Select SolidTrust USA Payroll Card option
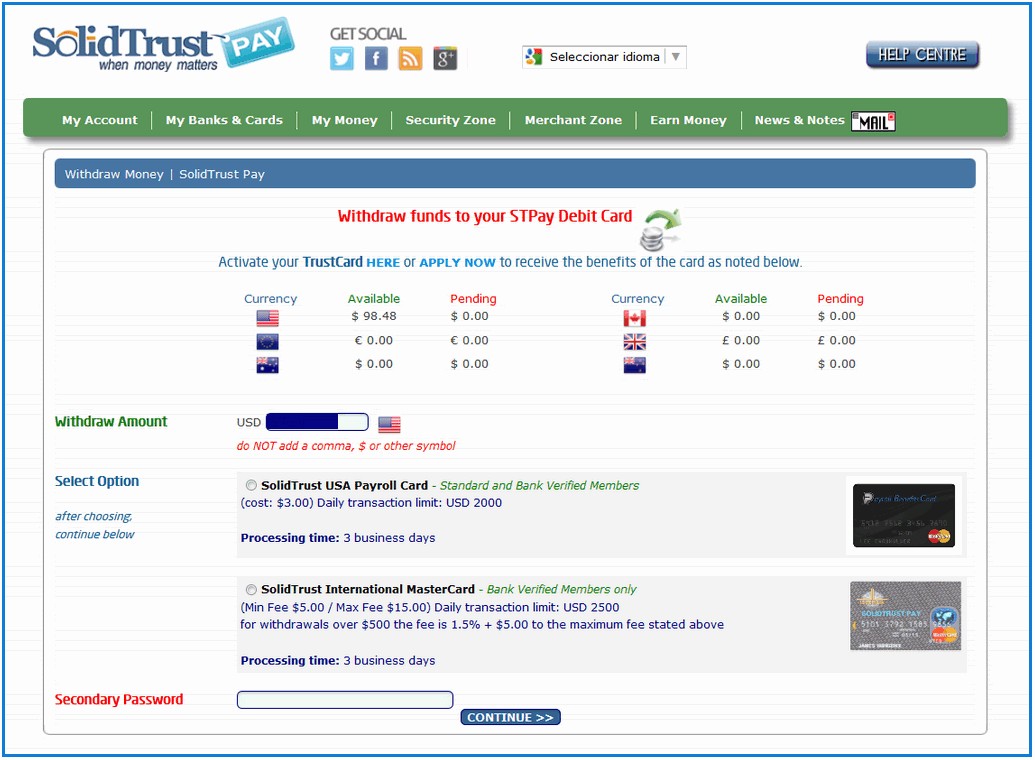This screenshot has width=1035, height=760. coord(251,485)
